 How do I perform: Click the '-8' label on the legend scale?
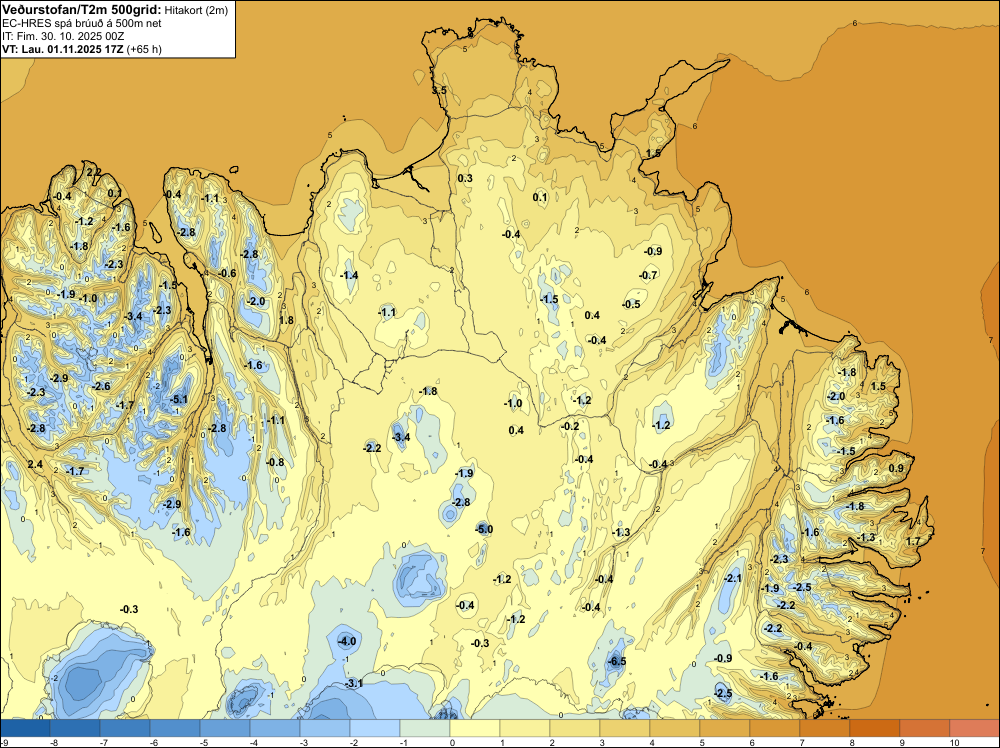point(55,743)
